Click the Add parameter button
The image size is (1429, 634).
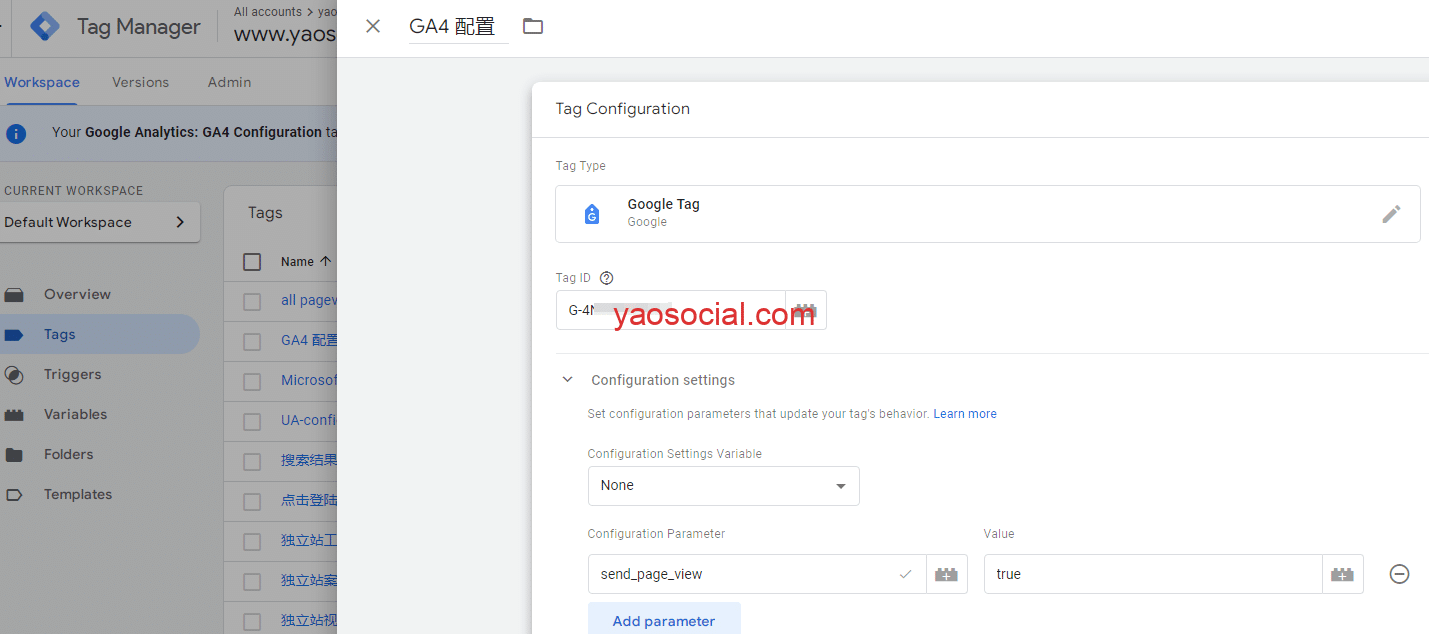point(663,620)
